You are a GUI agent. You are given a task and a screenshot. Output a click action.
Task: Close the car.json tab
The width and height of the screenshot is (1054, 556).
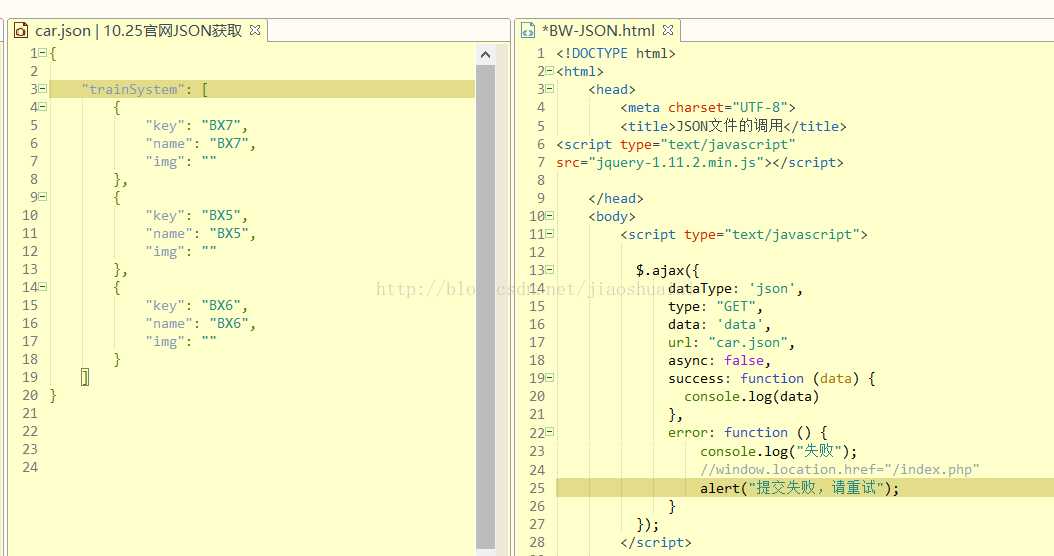pyautogui.click(x=255, y=30)
